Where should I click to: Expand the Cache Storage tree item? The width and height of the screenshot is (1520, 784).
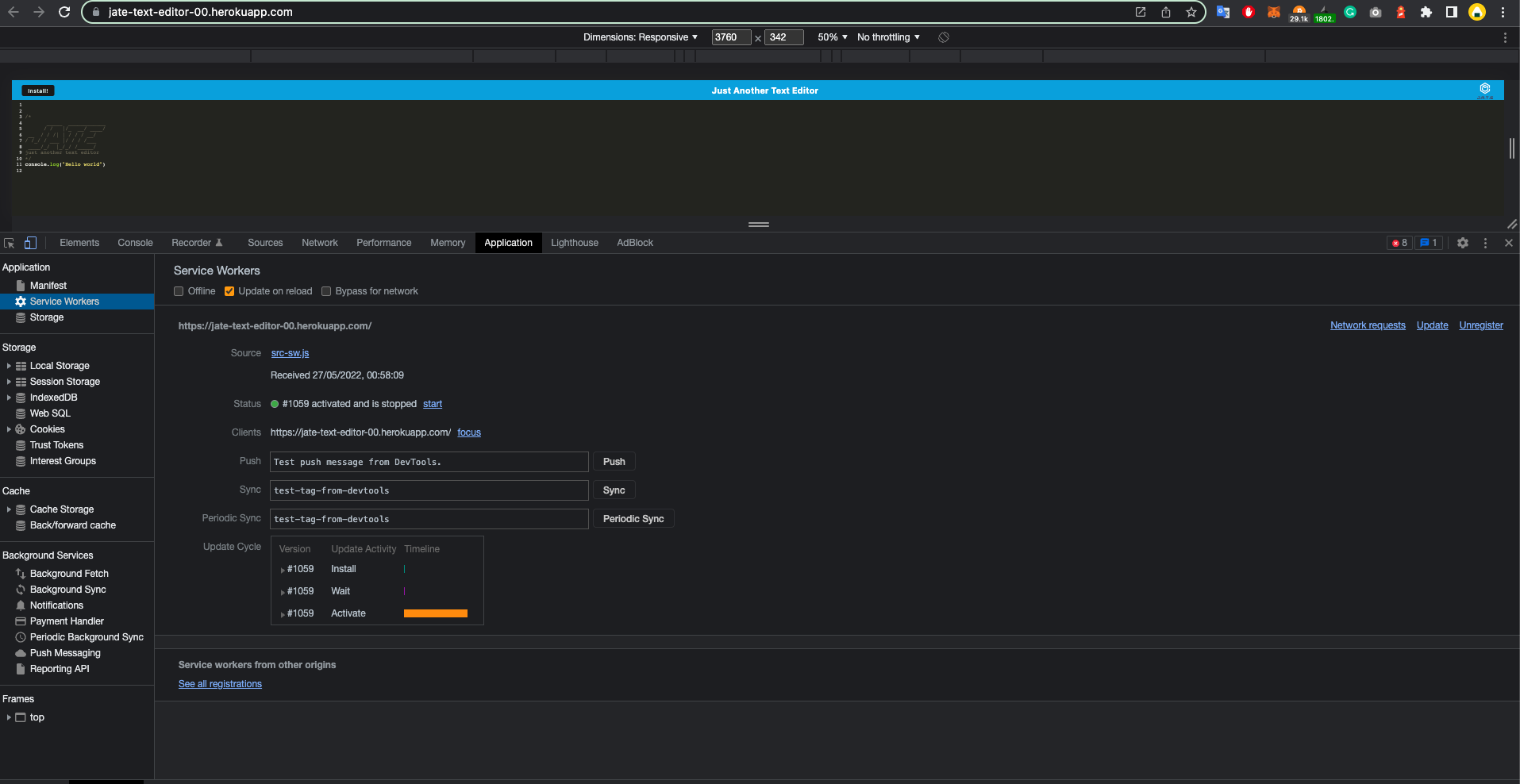pyautogui.click(x=9, y=509)
